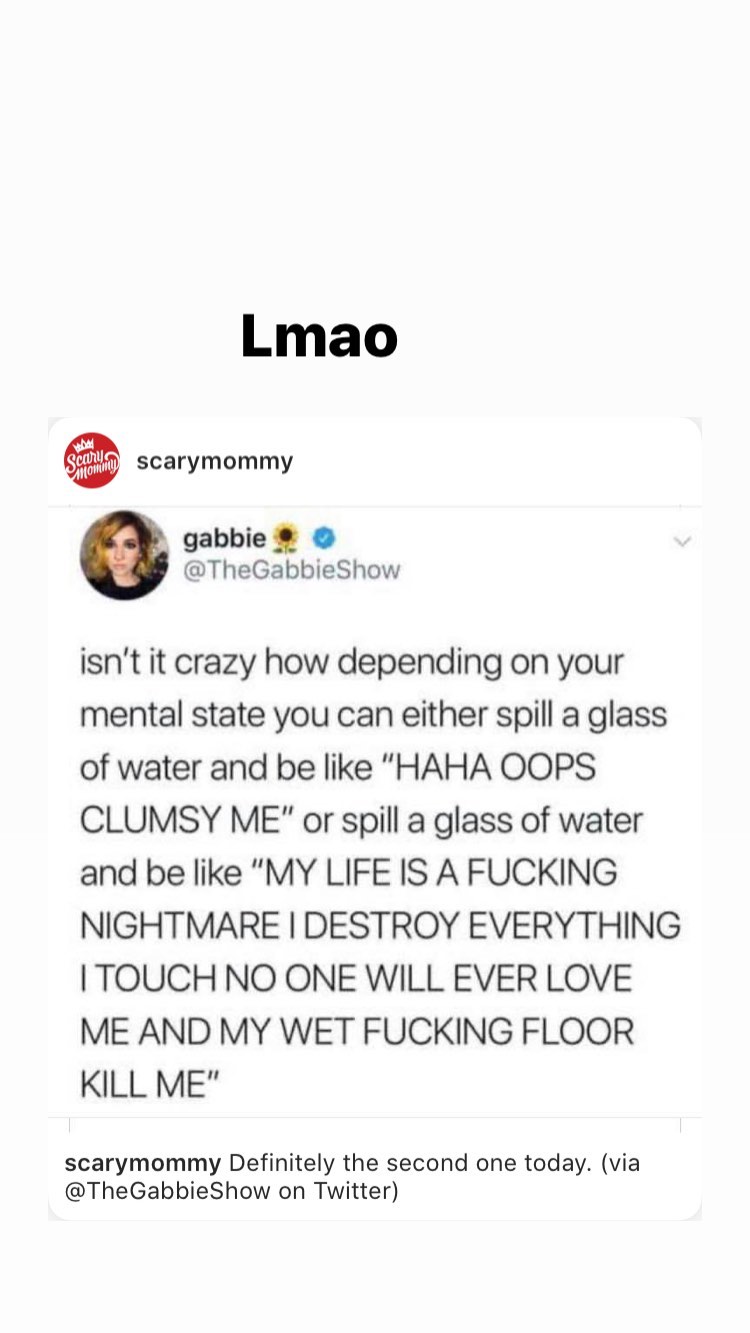This screenshot has width=750, height=1333.
Task: Open gabbie's round profile photo
Action: [x=125, y=555]
